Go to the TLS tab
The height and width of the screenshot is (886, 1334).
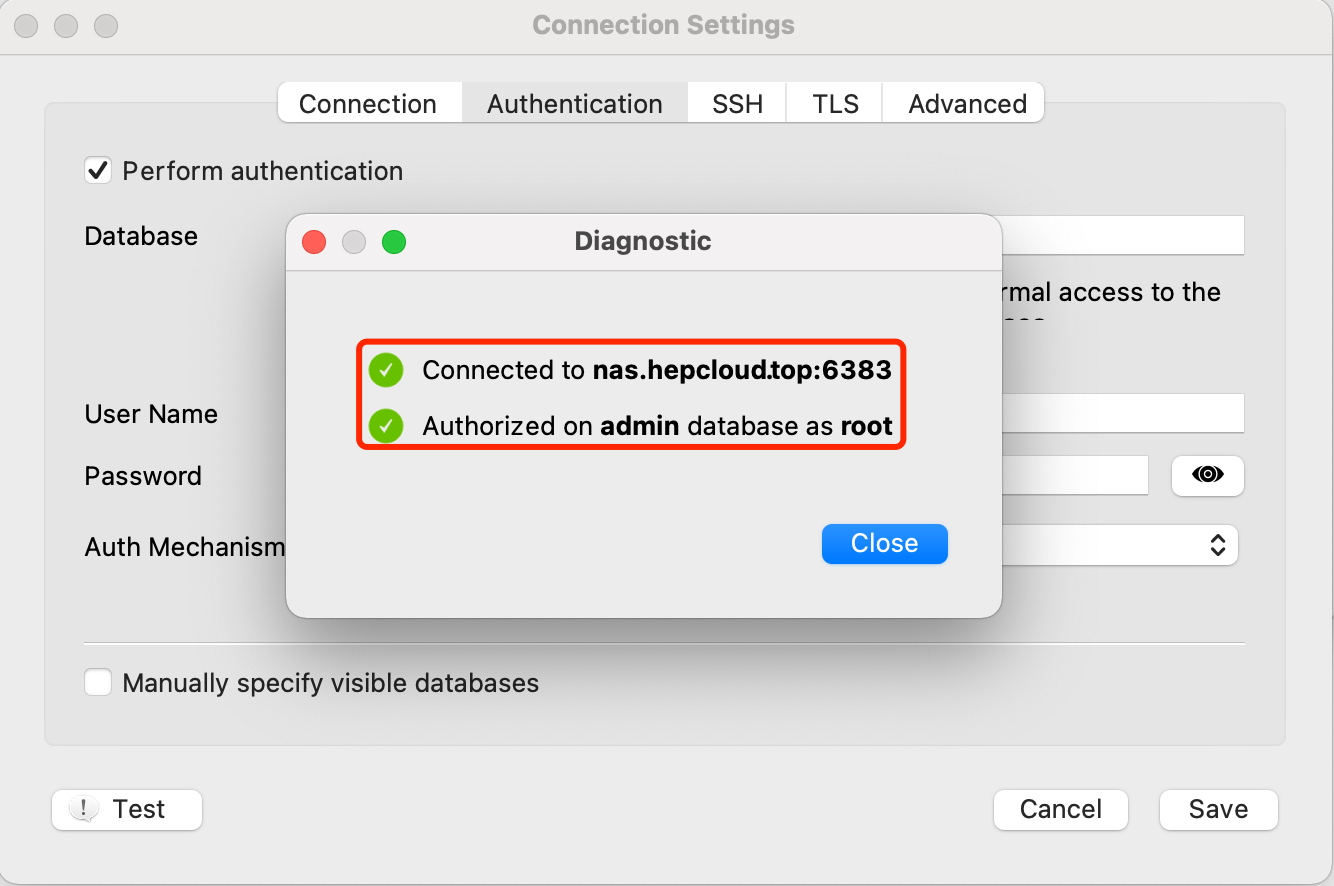coord(835,104)
